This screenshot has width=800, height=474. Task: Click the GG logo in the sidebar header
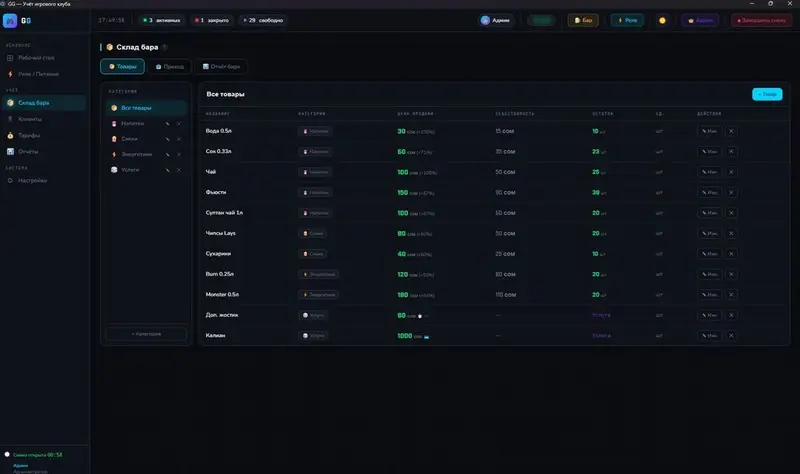pyautogui.click(x=17, y=20)
